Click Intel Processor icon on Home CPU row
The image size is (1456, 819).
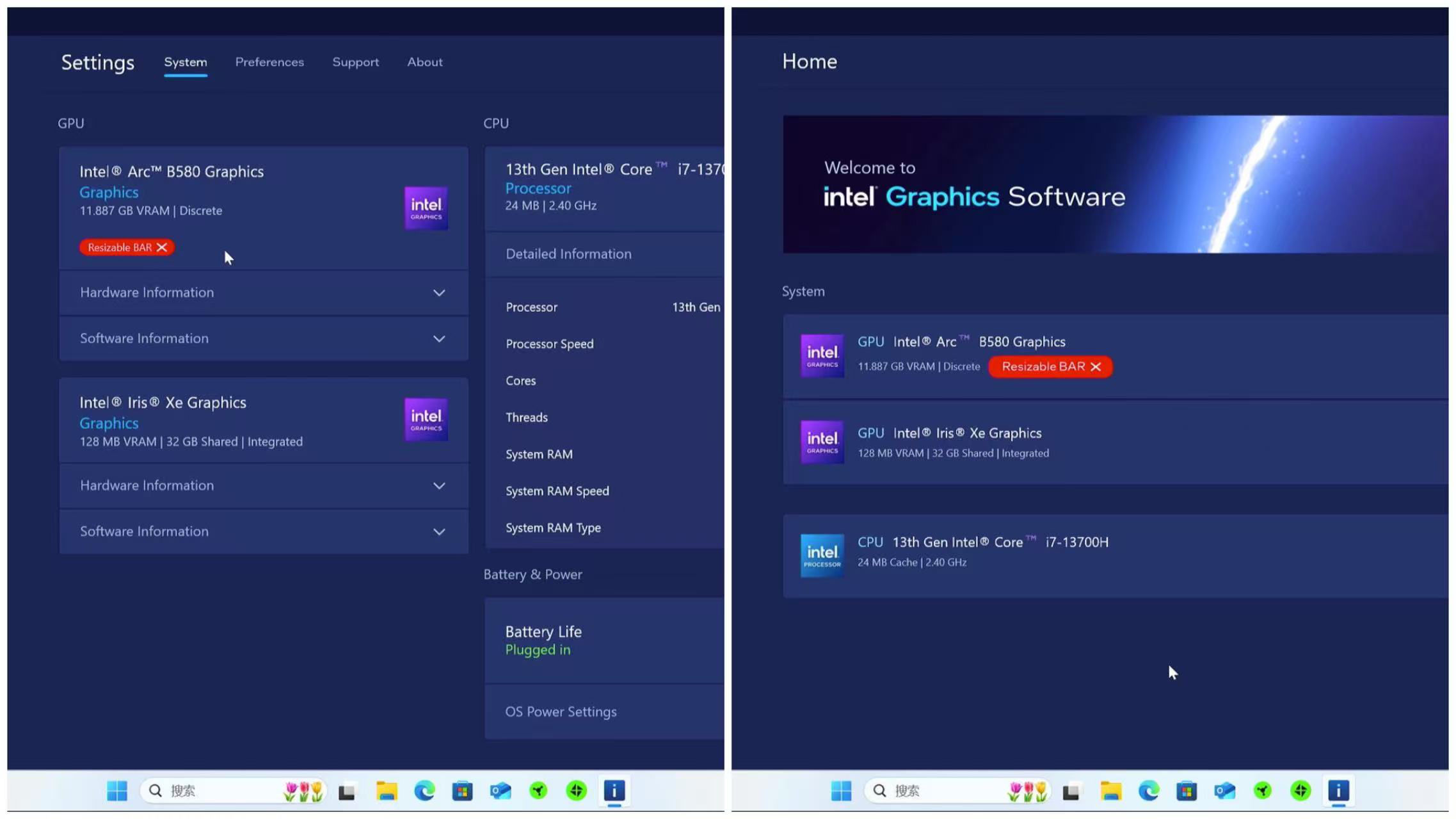(822, 555)
